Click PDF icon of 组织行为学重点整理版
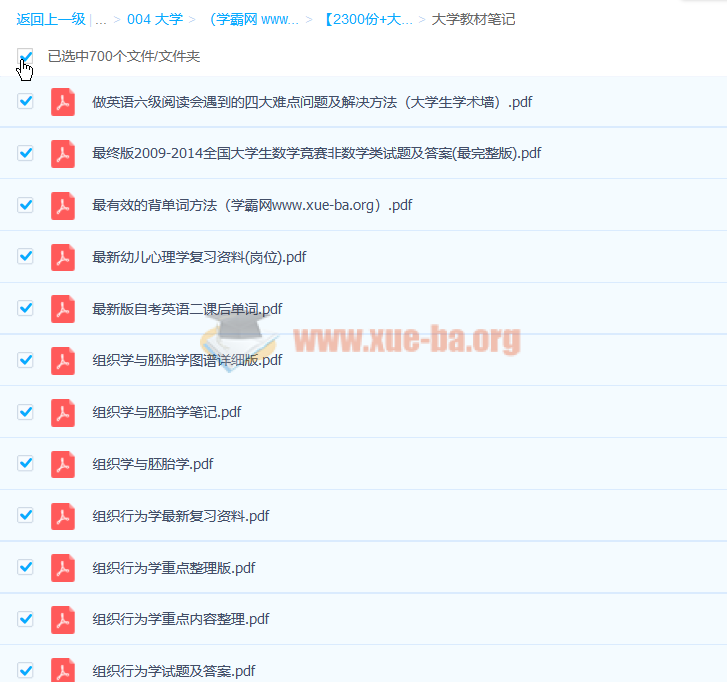 pos(63,568)
